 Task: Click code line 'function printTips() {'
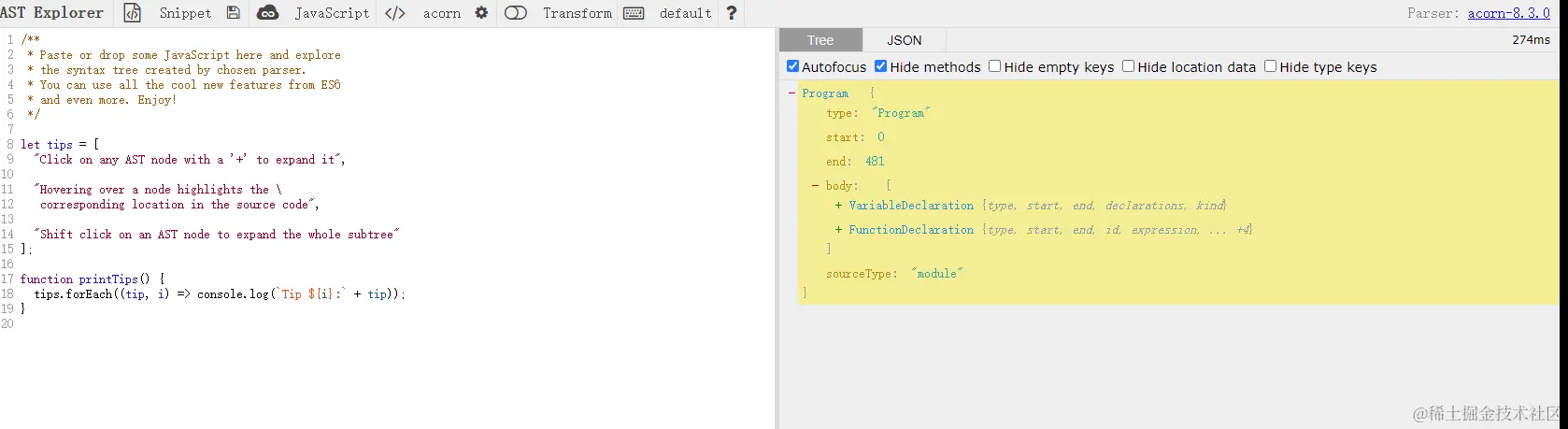(x=93, y=279)
